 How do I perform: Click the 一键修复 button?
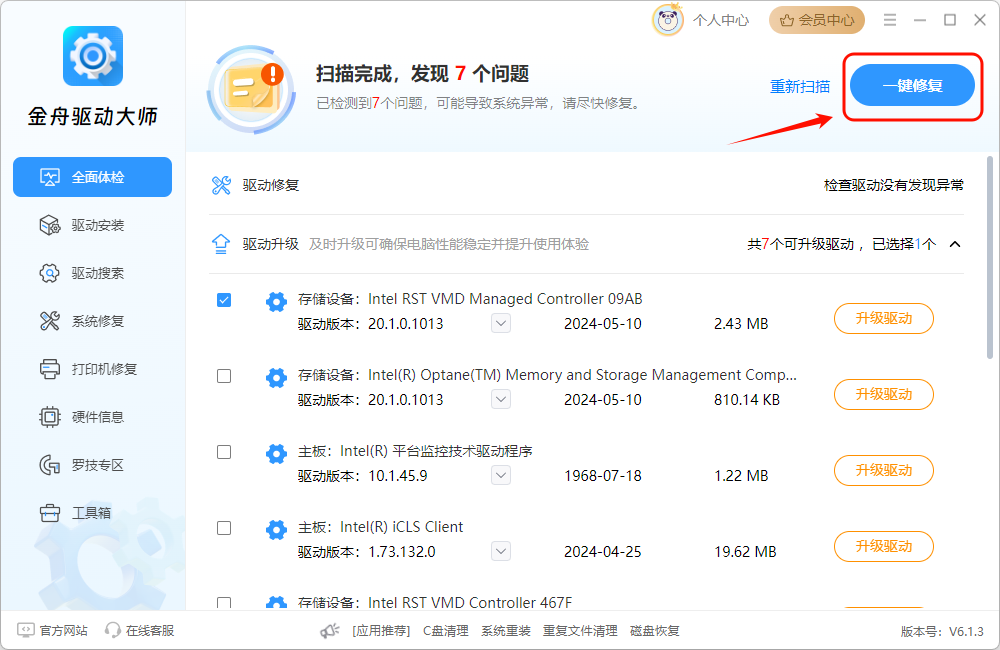tap(912, 85)
